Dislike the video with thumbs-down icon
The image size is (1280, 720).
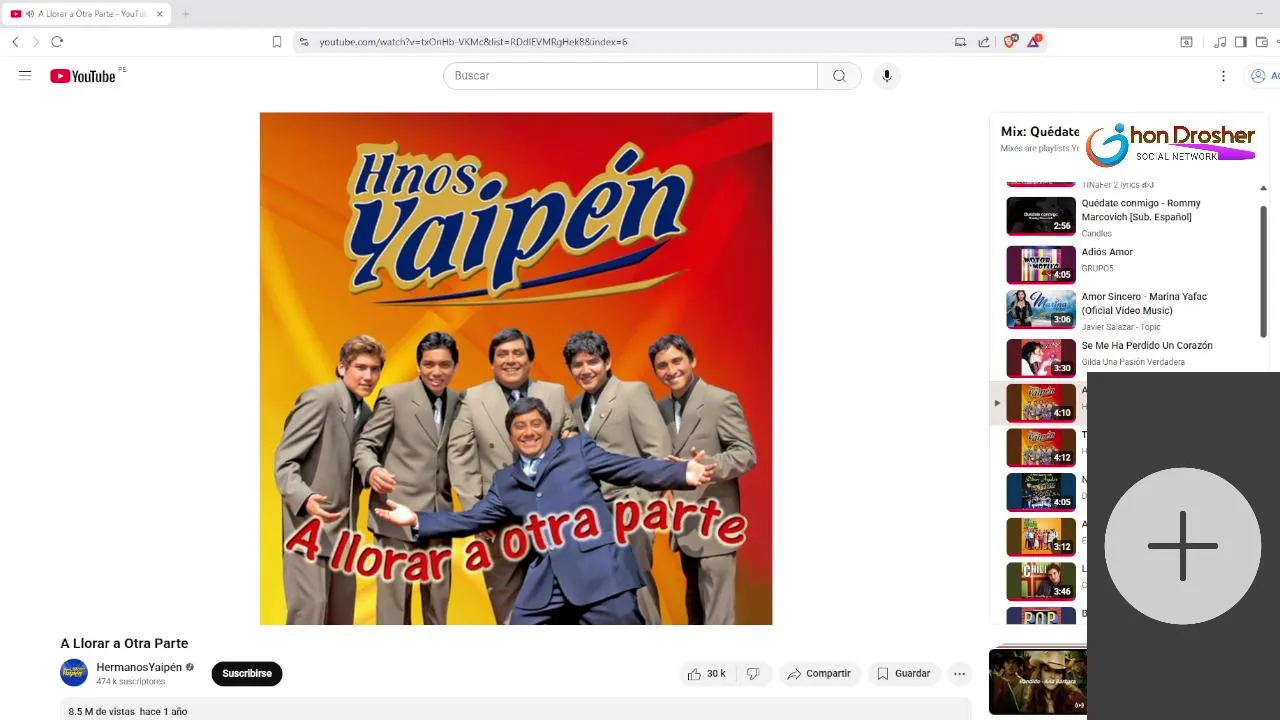click(x=753, y=674)
